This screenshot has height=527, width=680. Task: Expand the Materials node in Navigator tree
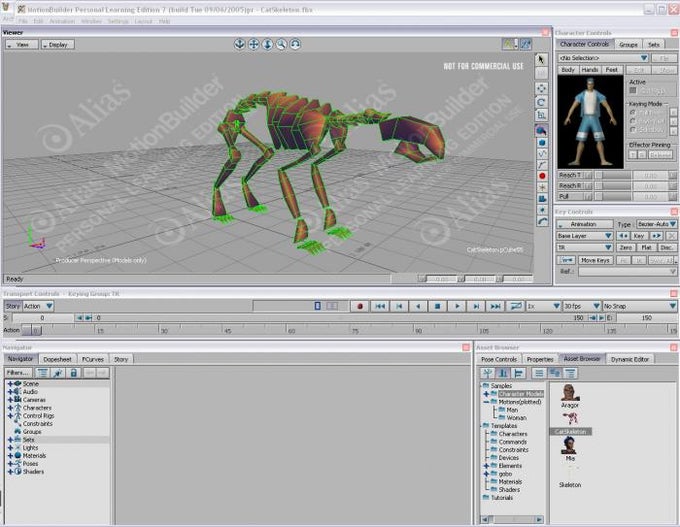[10, 456]
